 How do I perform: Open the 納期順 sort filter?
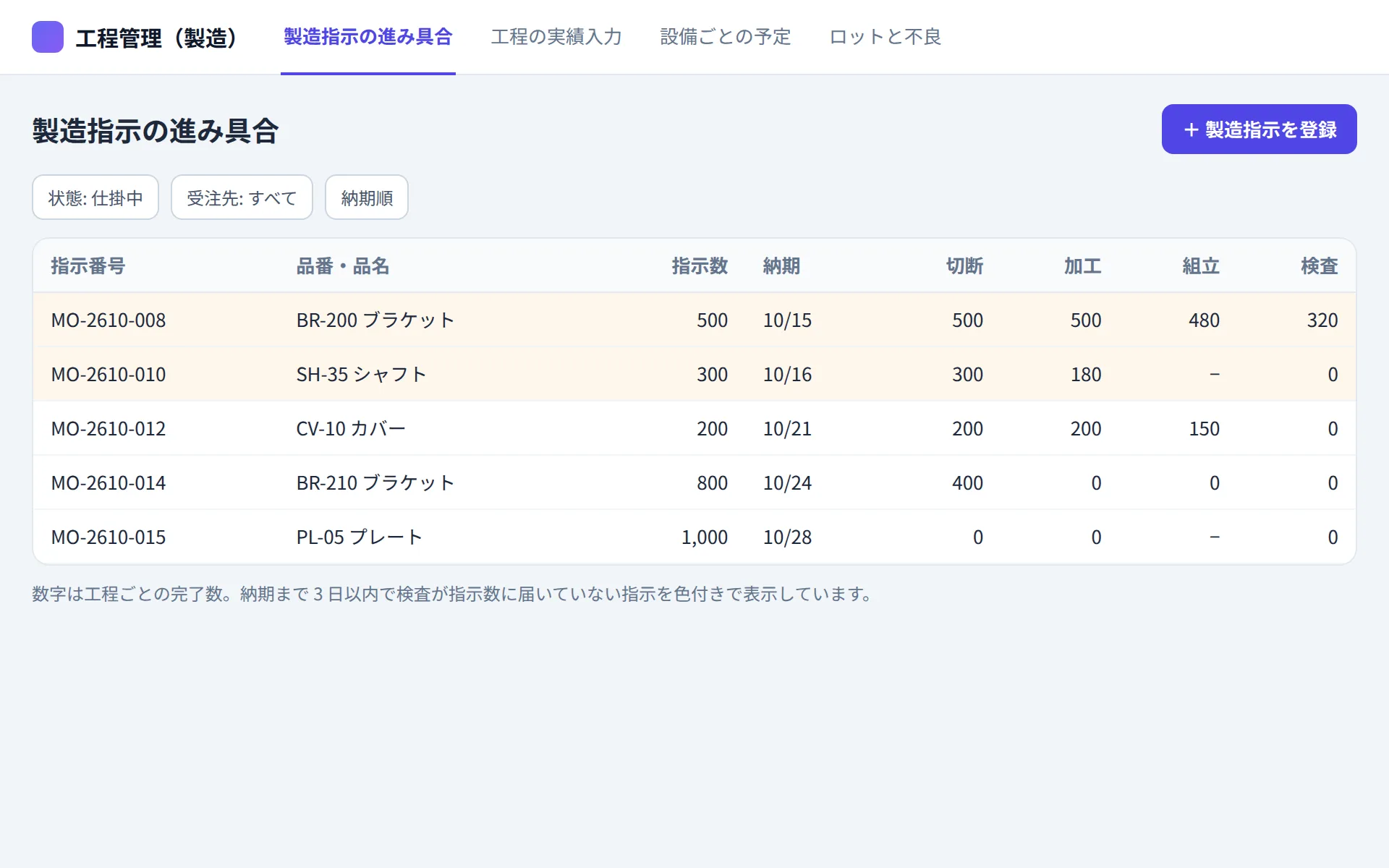(367, 197)
